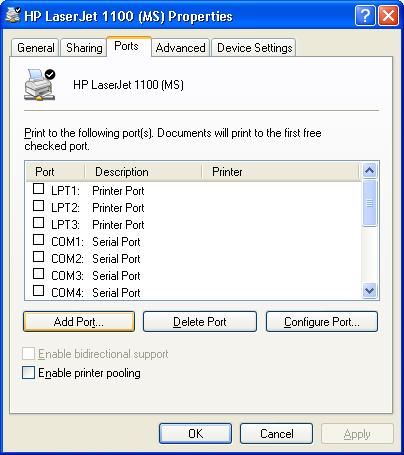
Task: Check the COM4 serial port box
Action: (x=38, y=291)
